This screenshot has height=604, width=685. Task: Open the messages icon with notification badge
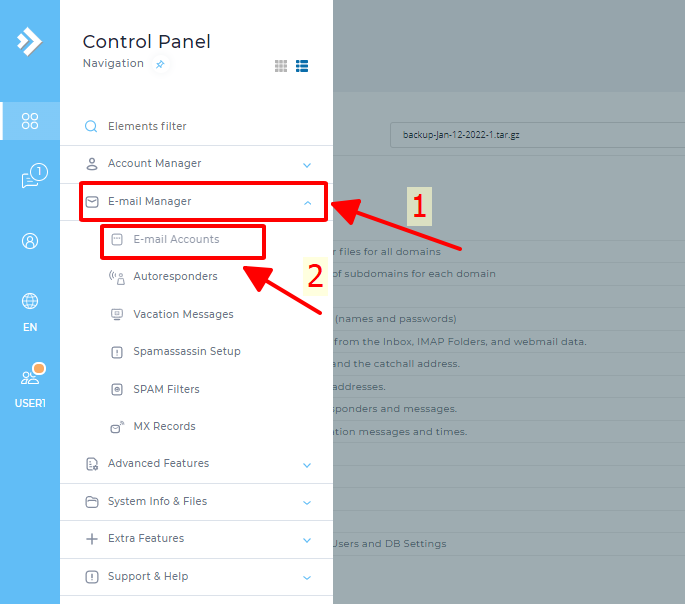31,178
